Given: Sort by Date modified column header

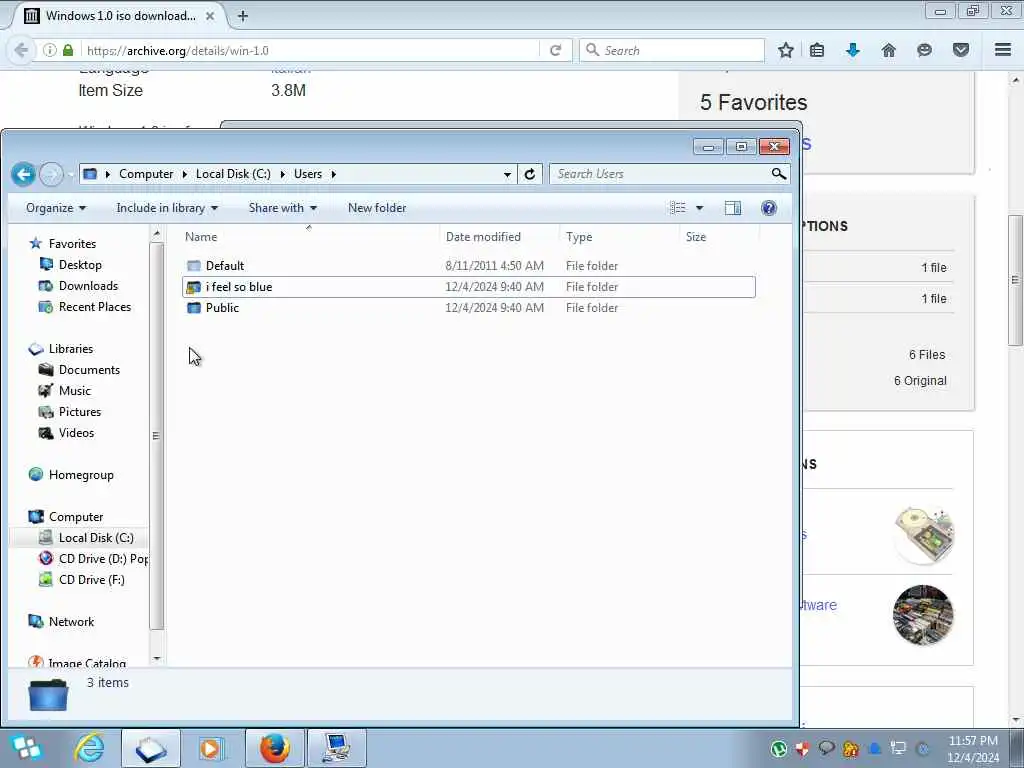Looking at the screenshot, I should (x=500, y=237).
